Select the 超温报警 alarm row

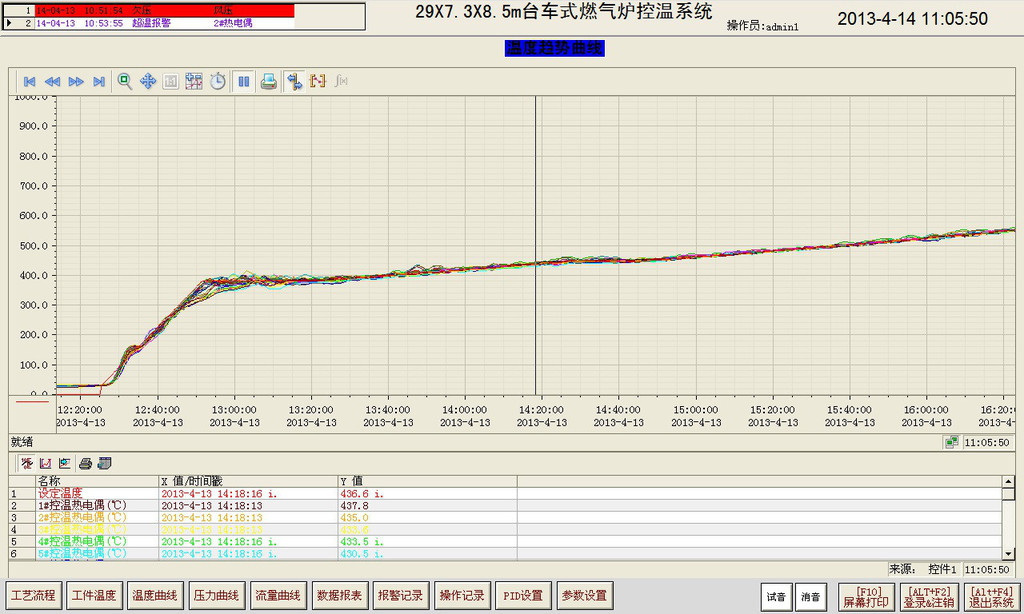pyautogui.click(x=165, y=23)
